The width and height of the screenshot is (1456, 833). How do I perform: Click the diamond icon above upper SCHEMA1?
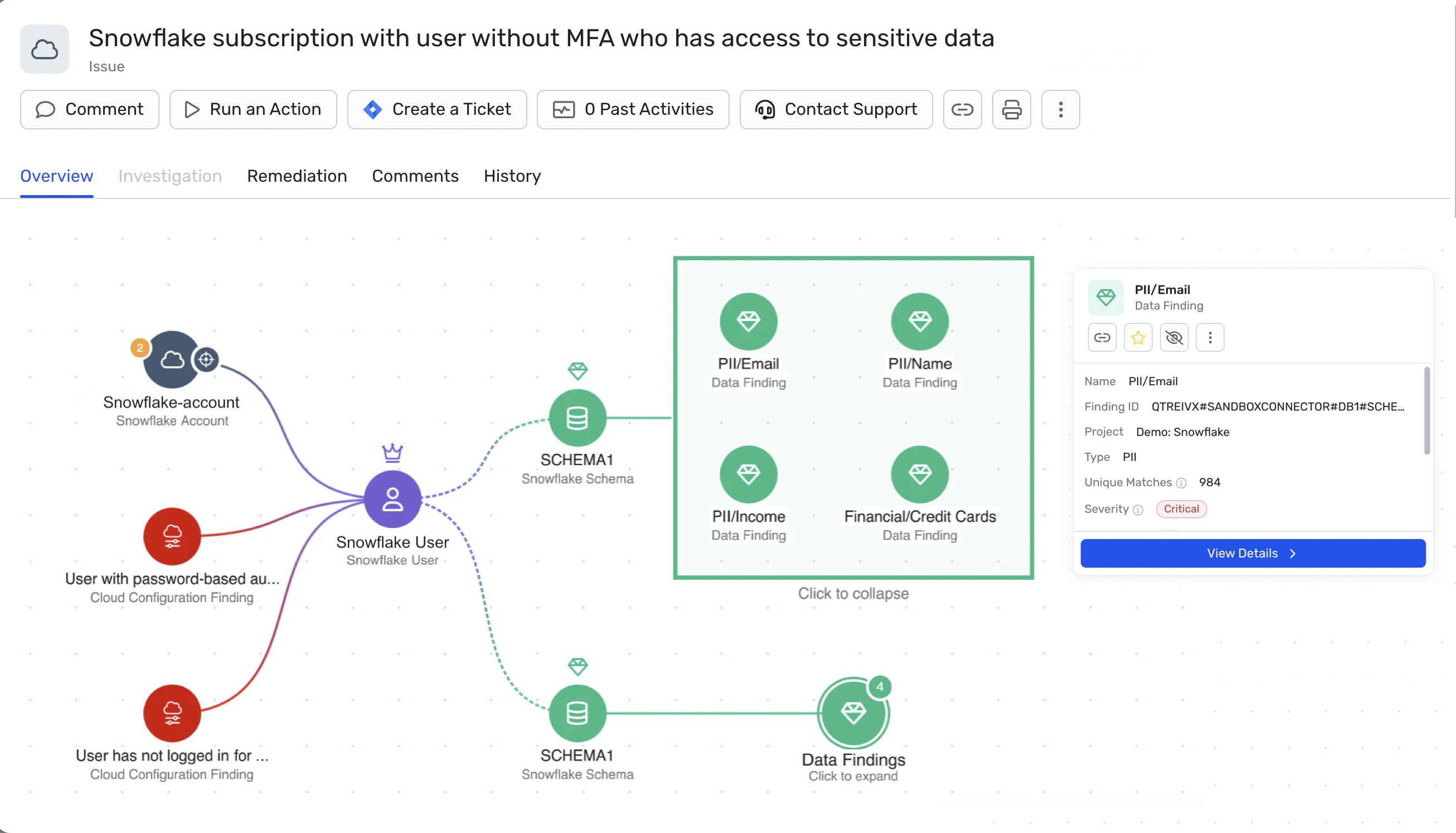click(577, 371)
